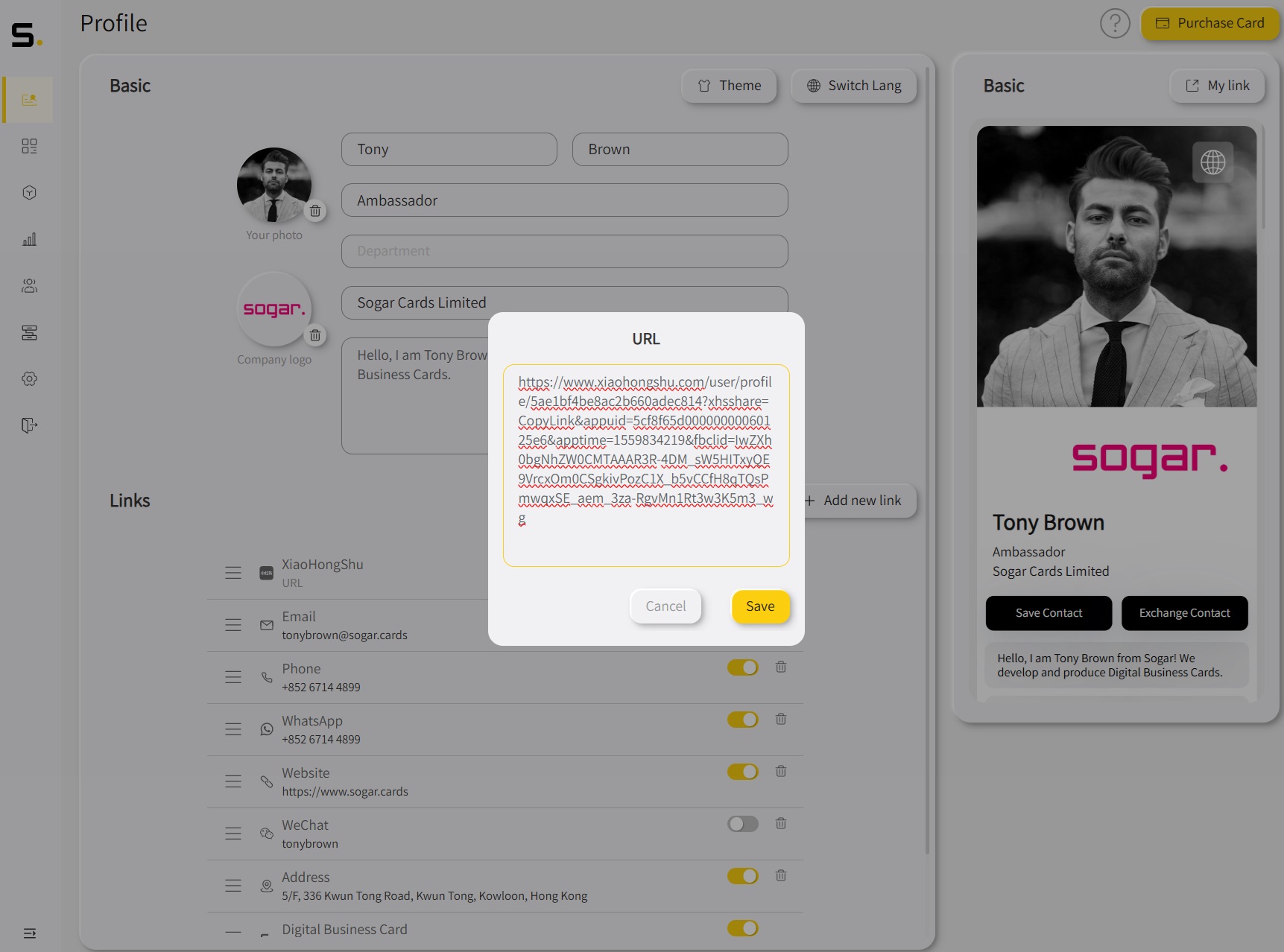
Task: Disable the Website link toggle
Action: pyautogui.click(x=743, y=772)
